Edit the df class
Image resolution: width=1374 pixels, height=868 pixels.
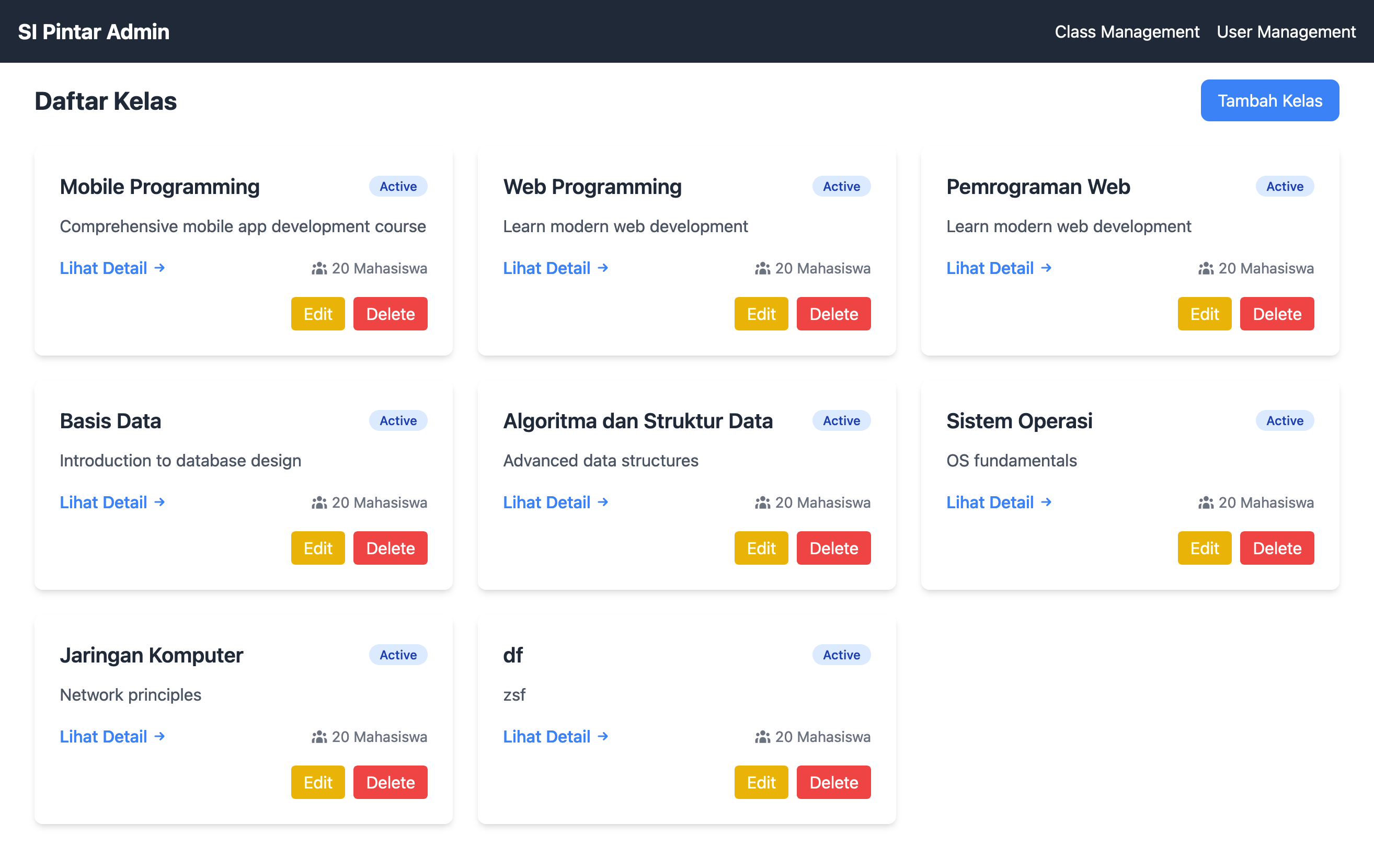tap(761, 782)
